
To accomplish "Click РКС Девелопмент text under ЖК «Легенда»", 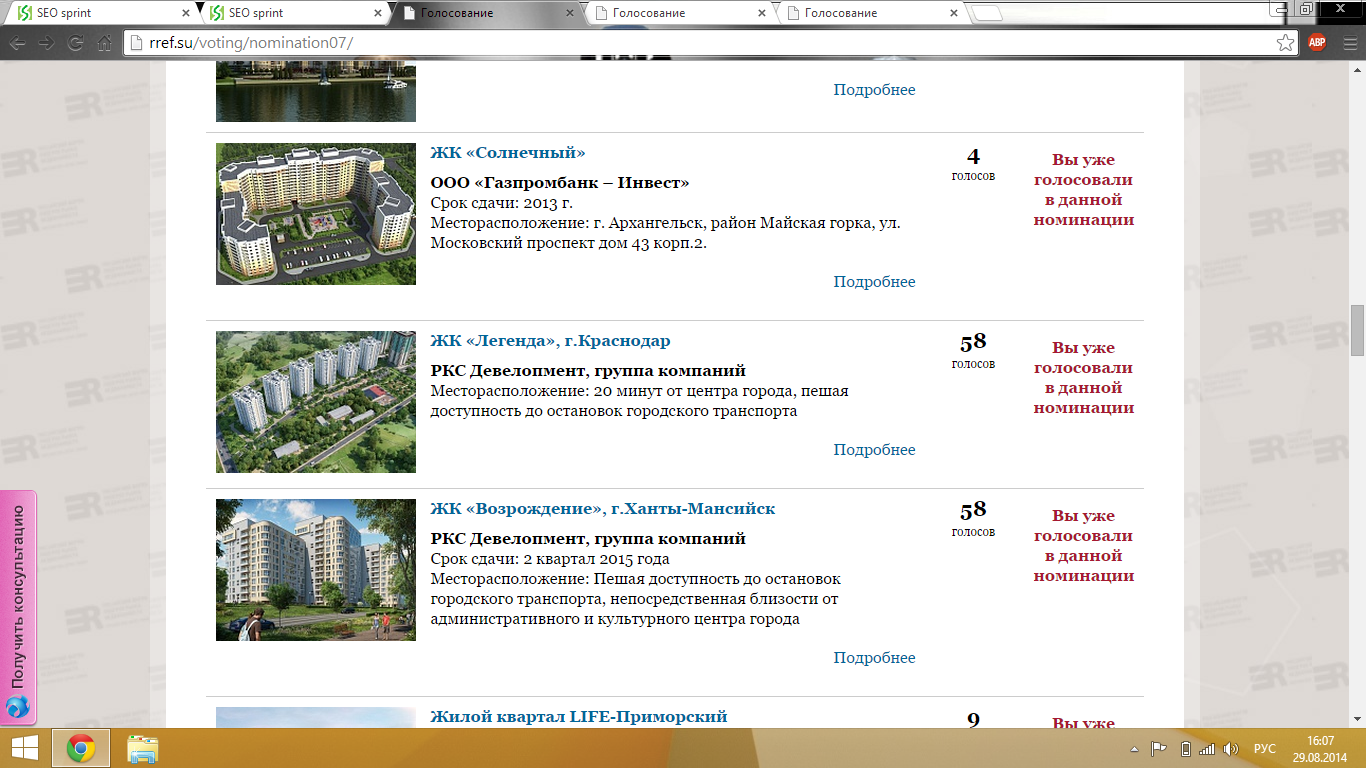I will point(588,371).
